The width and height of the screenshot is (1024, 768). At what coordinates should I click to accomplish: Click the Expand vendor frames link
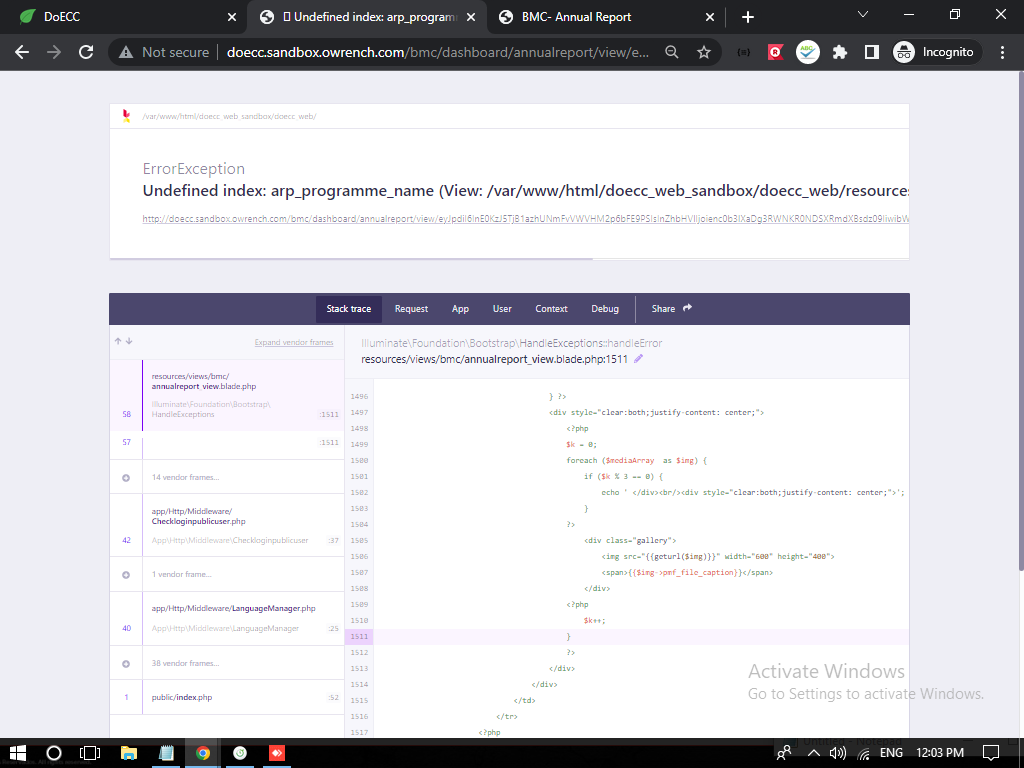(293, 342)
